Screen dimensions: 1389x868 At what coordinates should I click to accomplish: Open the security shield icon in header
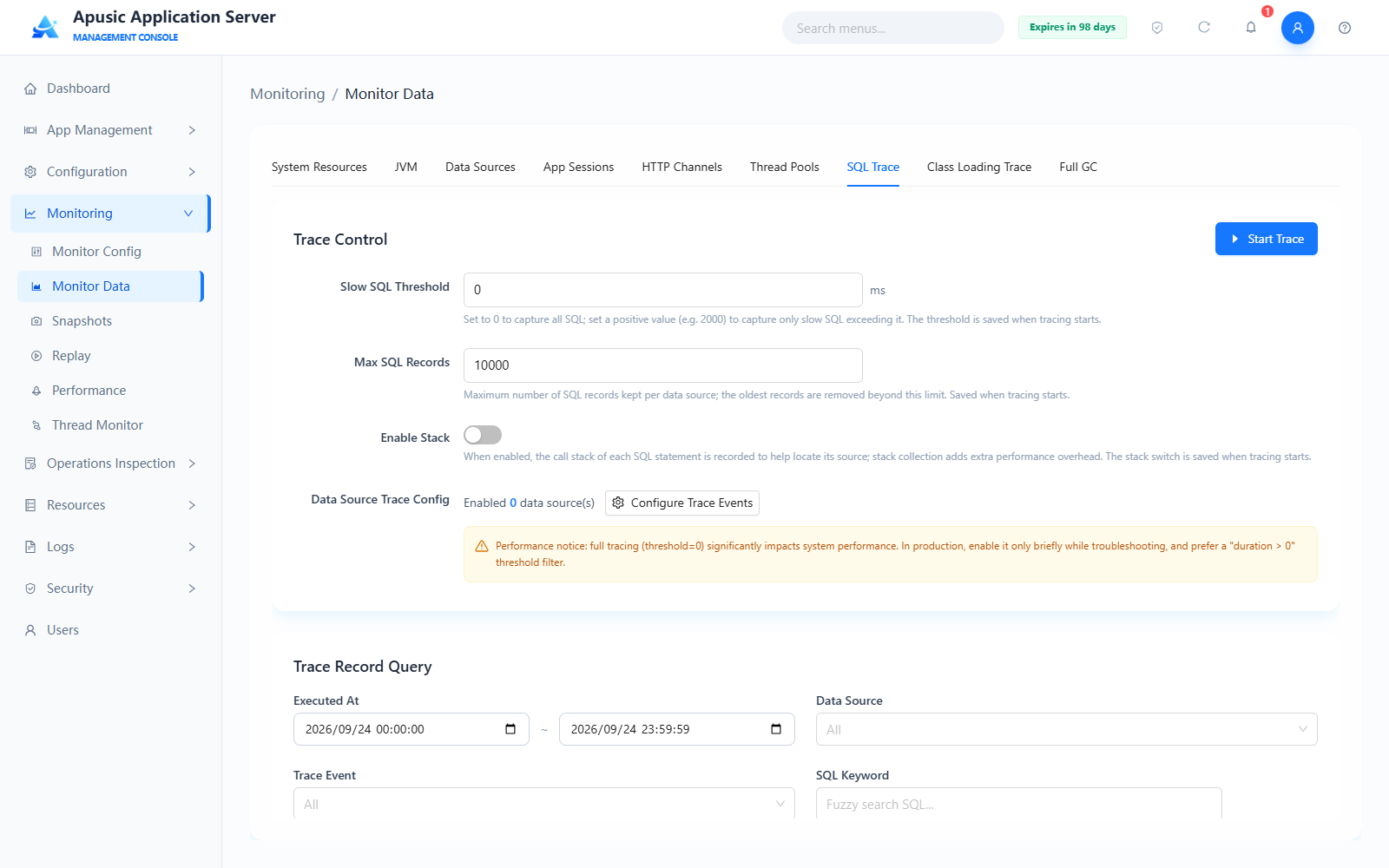click(x=1157, y=28)
